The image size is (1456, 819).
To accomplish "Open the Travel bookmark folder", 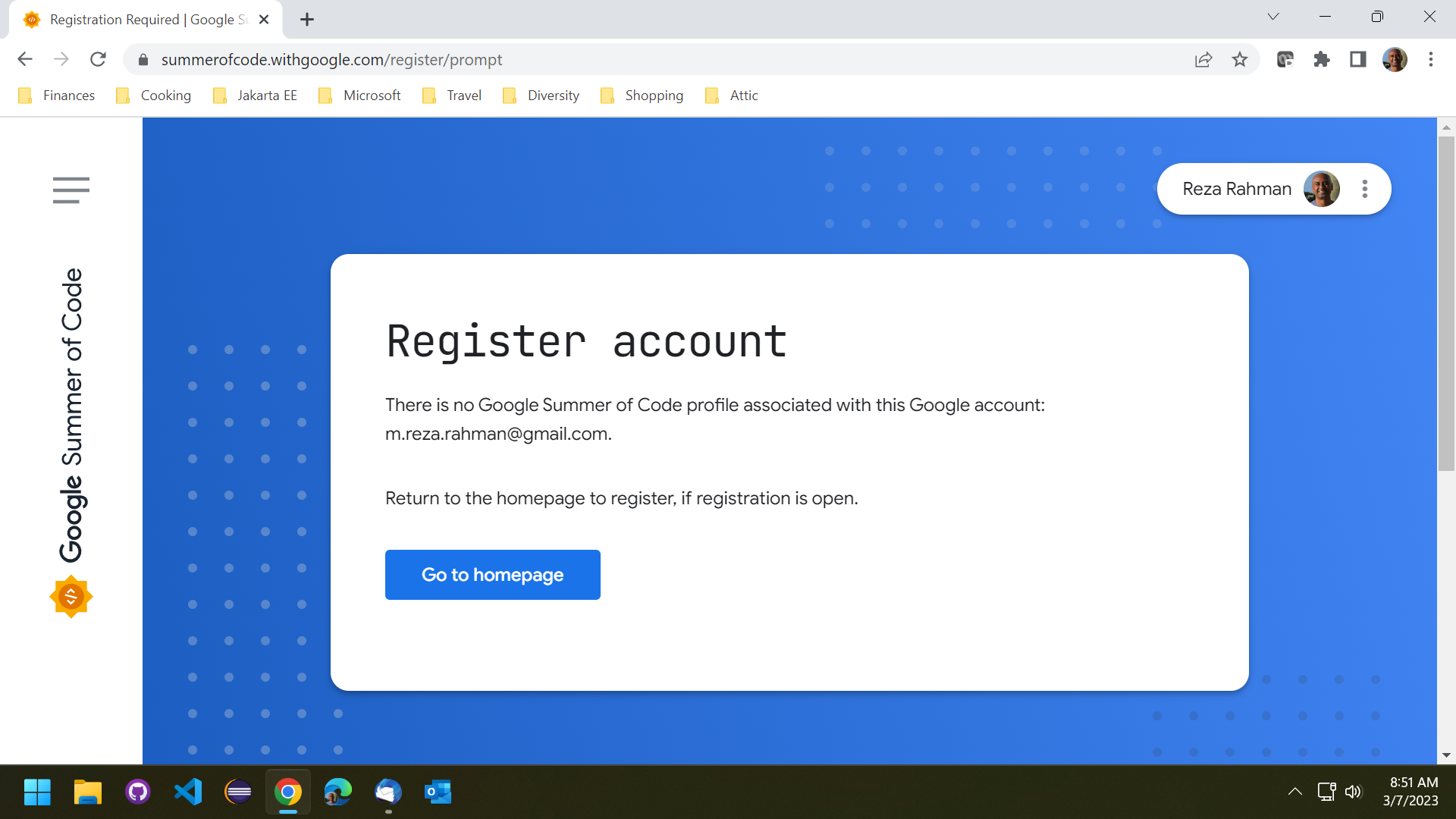I will click(453, 96).
